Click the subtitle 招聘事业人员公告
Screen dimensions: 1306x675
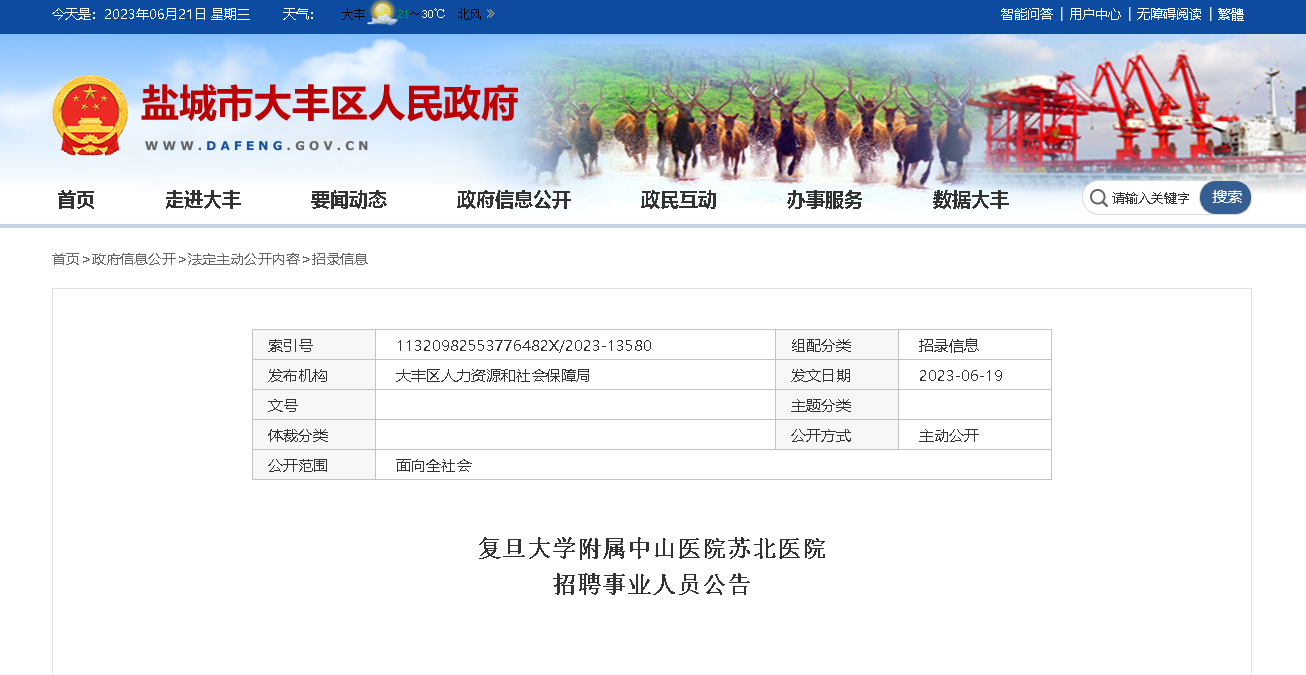click(x=652, y=585)
